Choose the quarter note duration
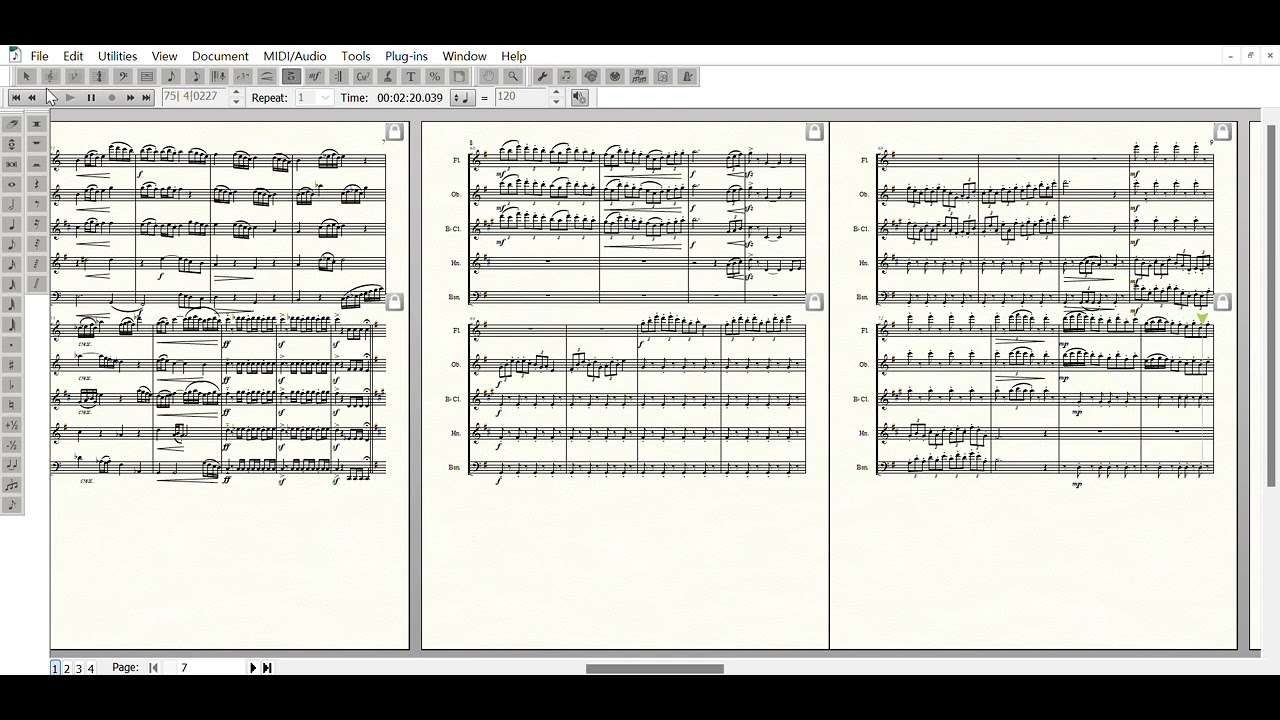Screen dimensions: 1280x720 pos(12,224)
